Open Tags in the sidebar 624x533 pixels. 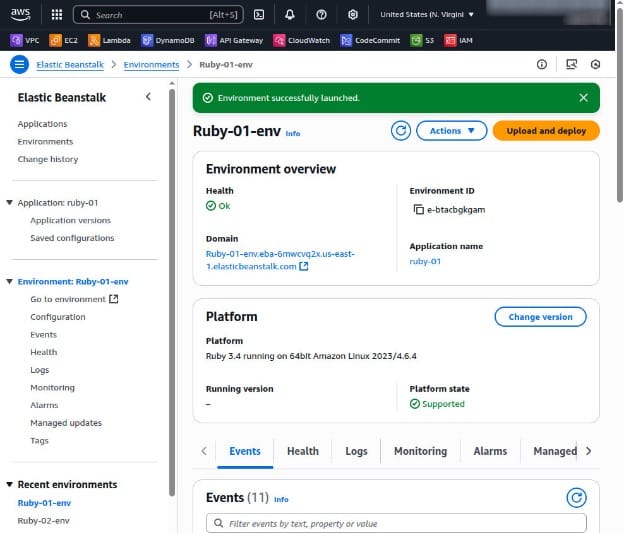click(x=39, y=441)
